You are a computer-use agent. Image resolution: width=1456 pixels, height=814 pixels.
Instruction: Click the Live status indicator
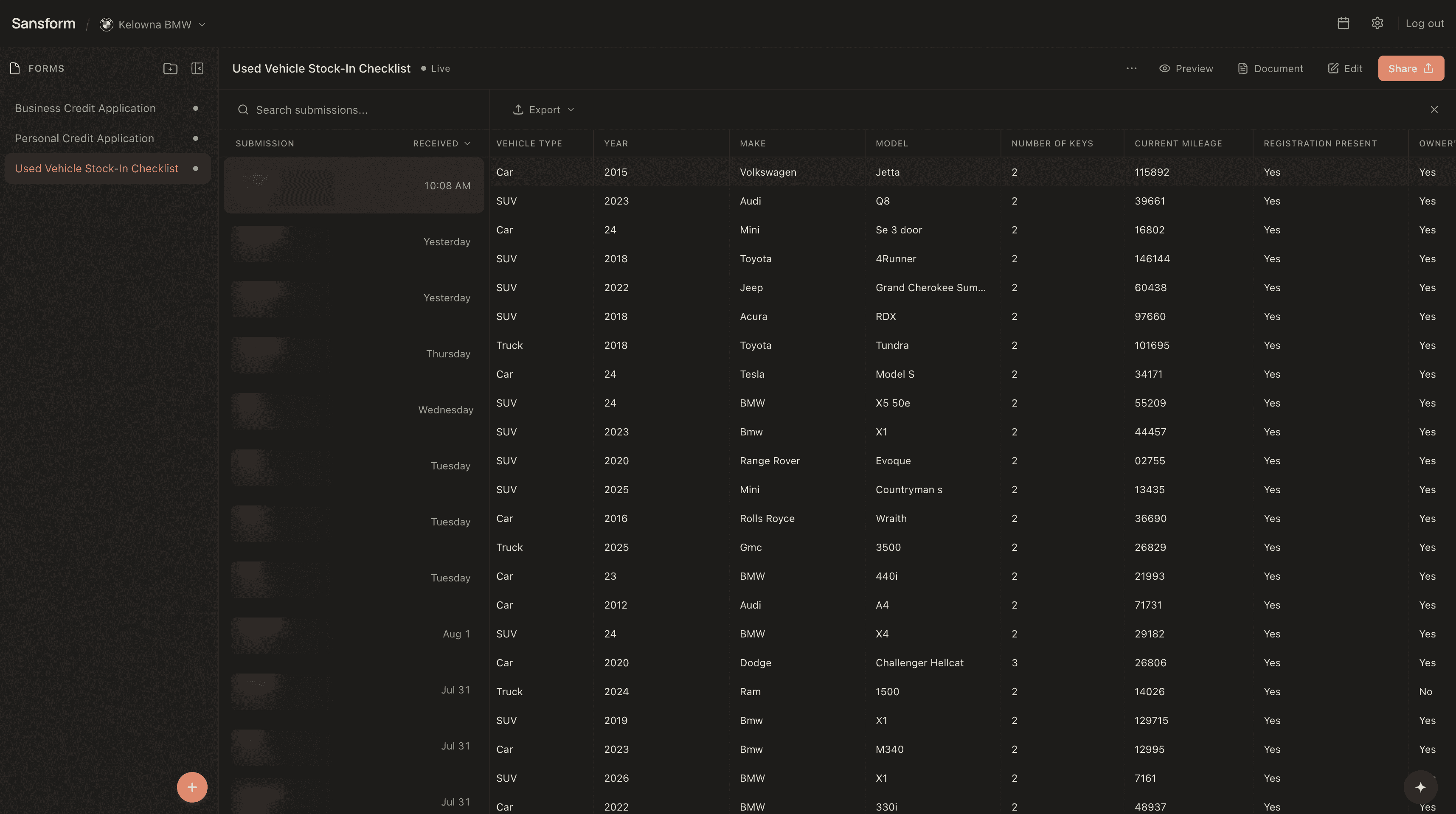pyautogui.click(x=435, y=68)
